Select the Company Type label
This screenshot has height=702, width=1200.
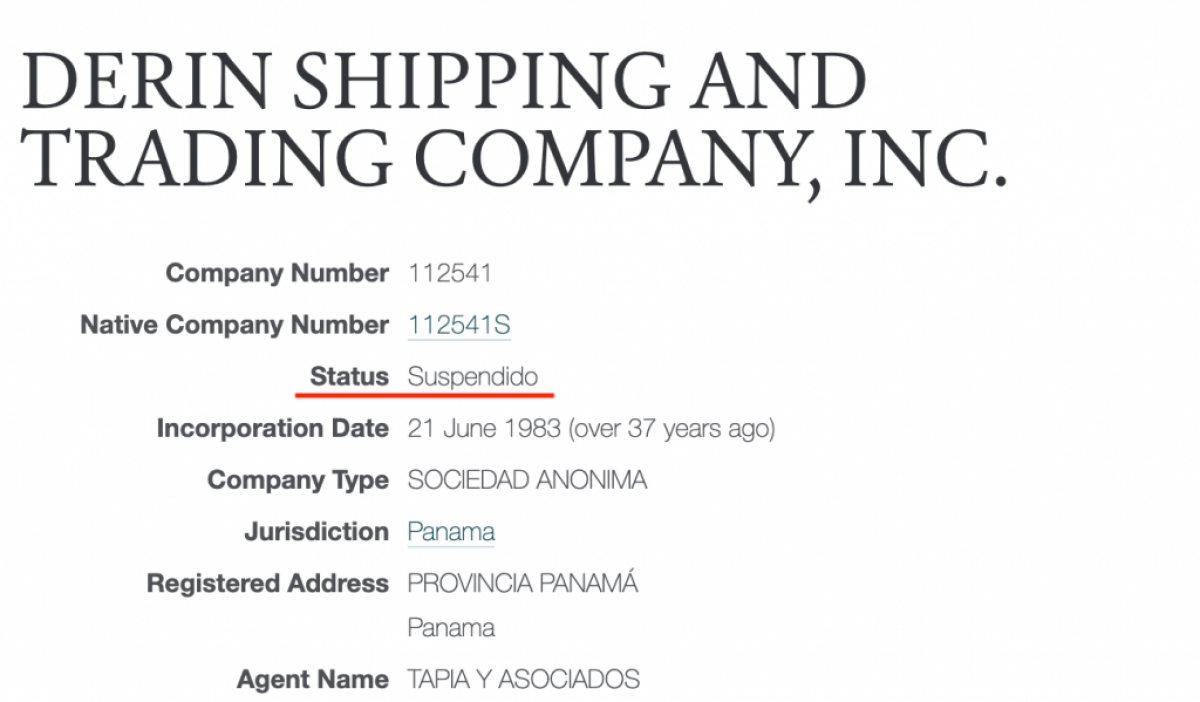[297, 480]
